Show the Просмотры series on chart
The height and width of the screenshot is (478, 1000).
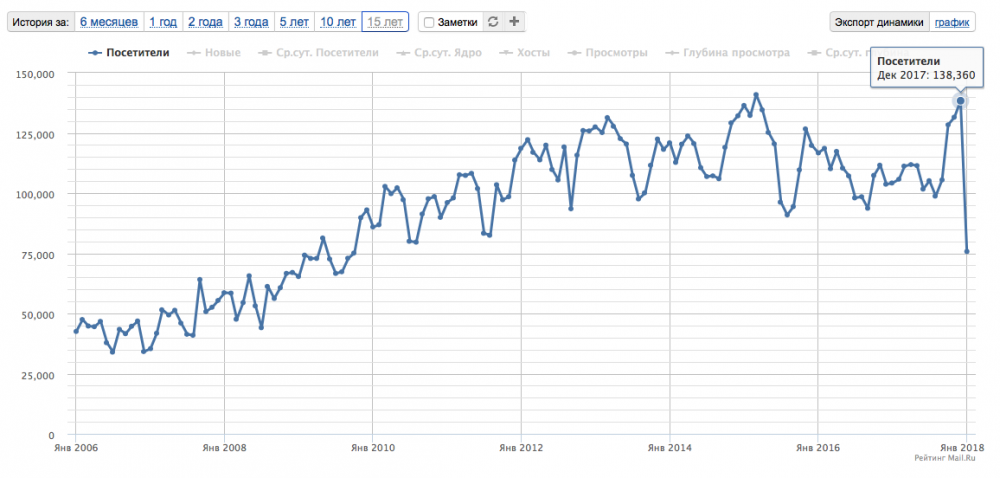pyautogui.click(x=607, y=52)
